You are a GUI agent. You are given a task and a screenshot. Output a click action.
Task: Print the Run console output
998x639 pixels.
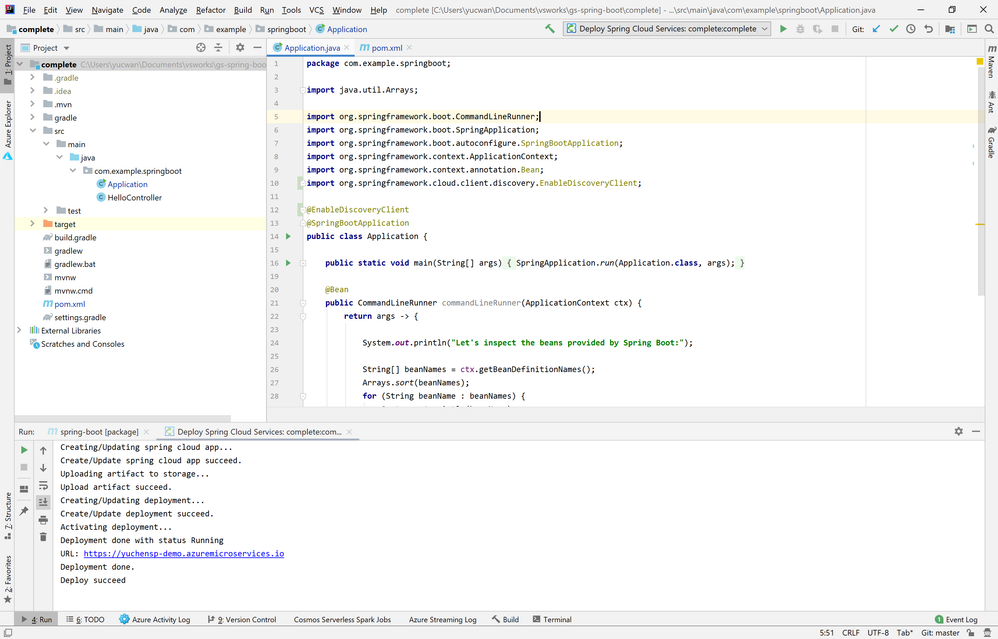pyautogui.click(x=43, y=519)
